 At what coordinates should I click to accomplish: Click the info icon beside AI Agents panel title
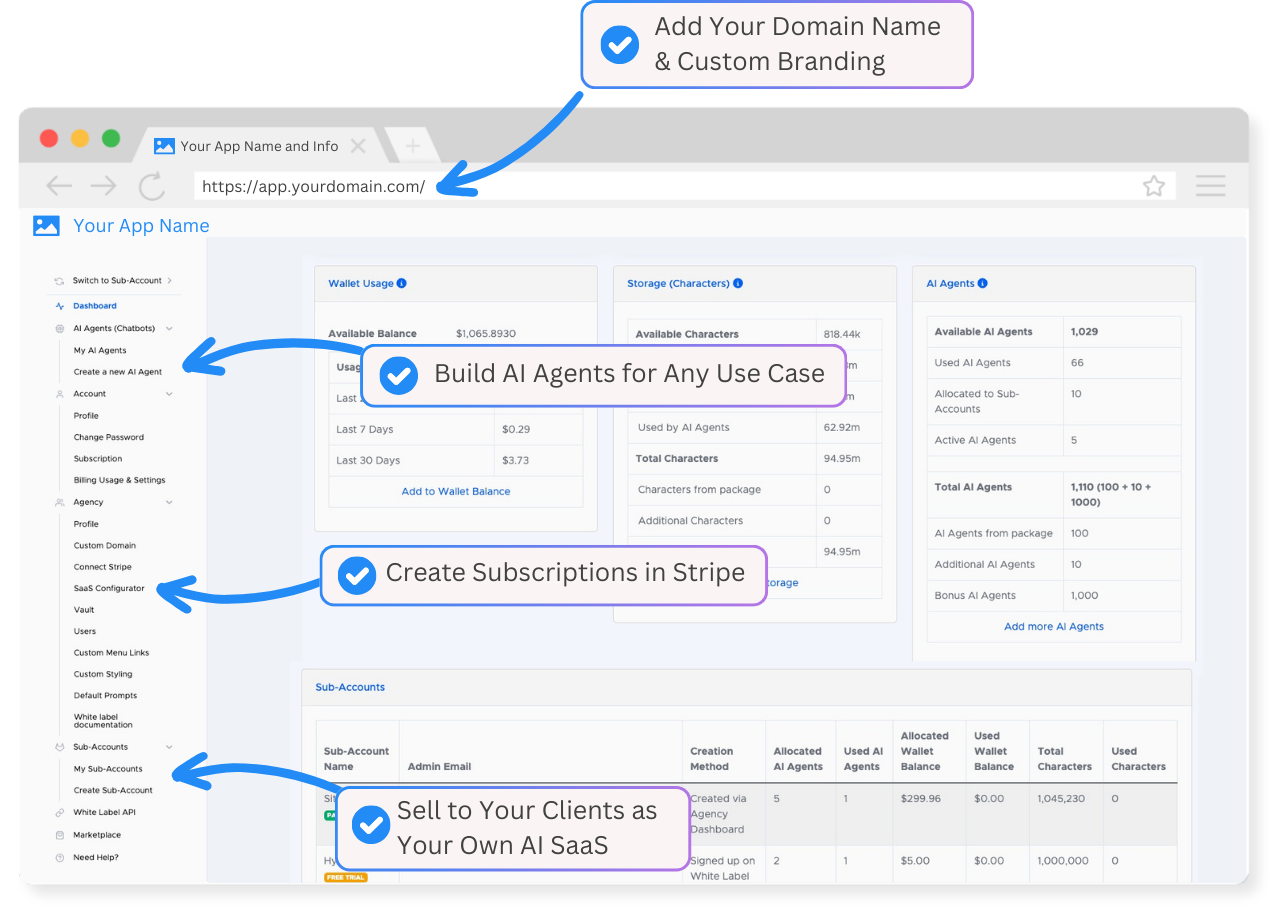click(x=983, y=284)
